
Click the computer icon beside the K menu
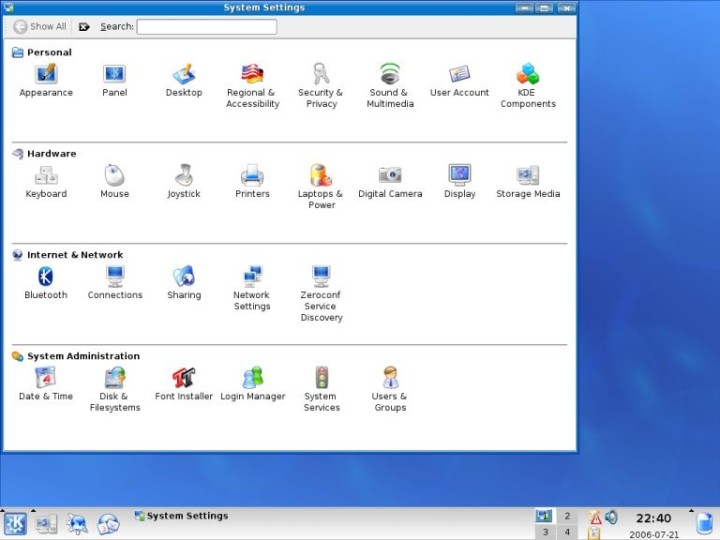[x=46, y=523]
